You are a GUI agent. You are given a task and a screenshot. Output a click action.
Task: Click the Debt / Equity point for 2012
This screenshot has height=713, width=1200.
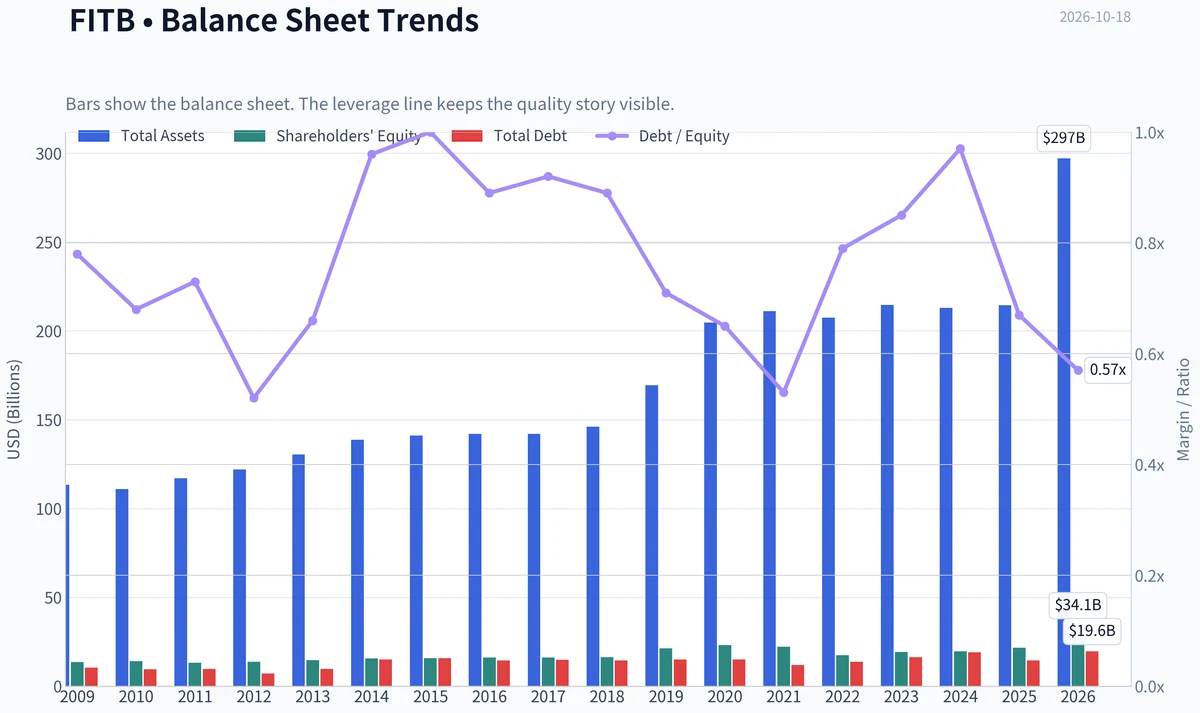point(254,398)
